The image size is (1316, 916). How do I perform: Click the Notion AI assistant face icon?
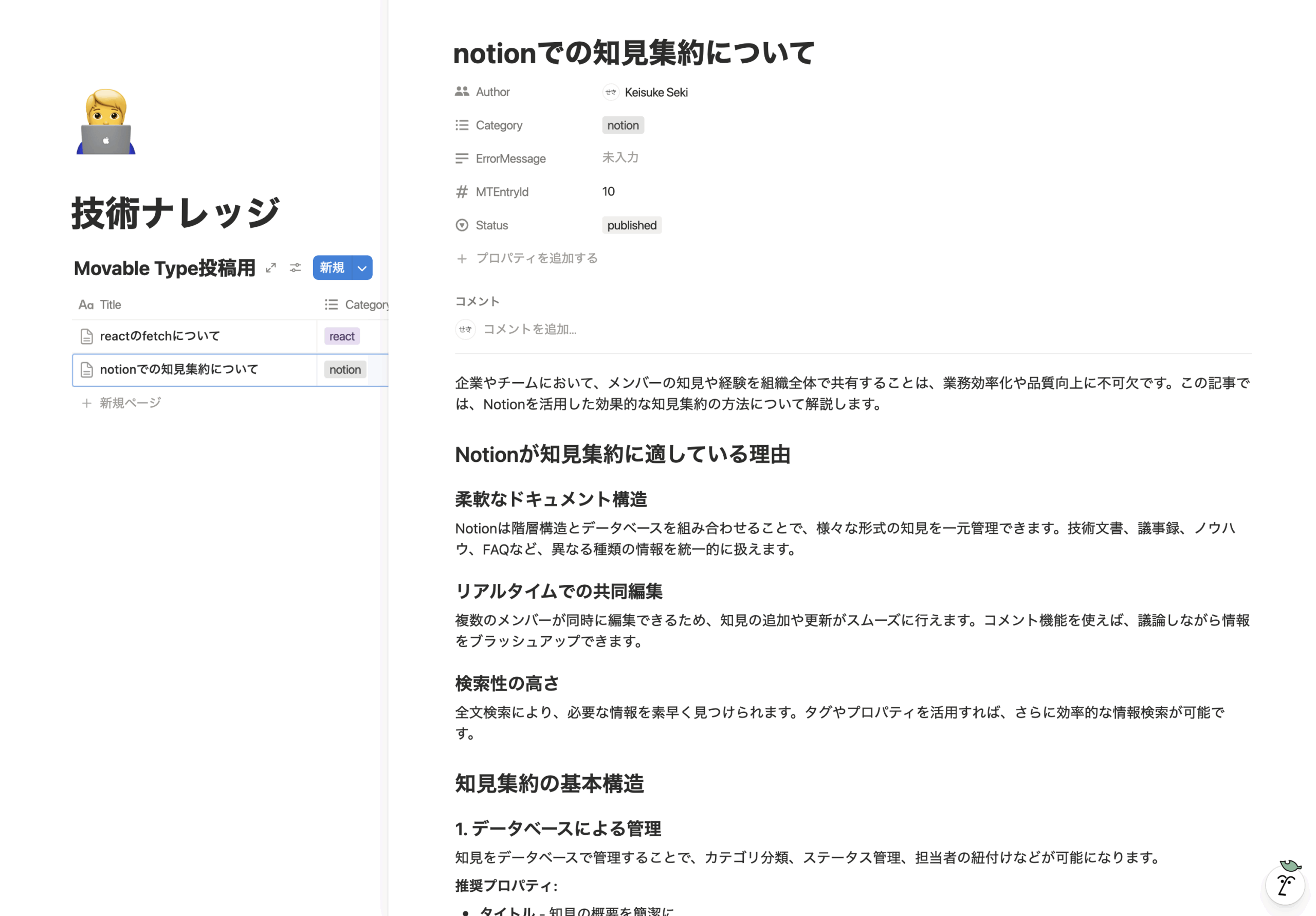(1285, 885)
